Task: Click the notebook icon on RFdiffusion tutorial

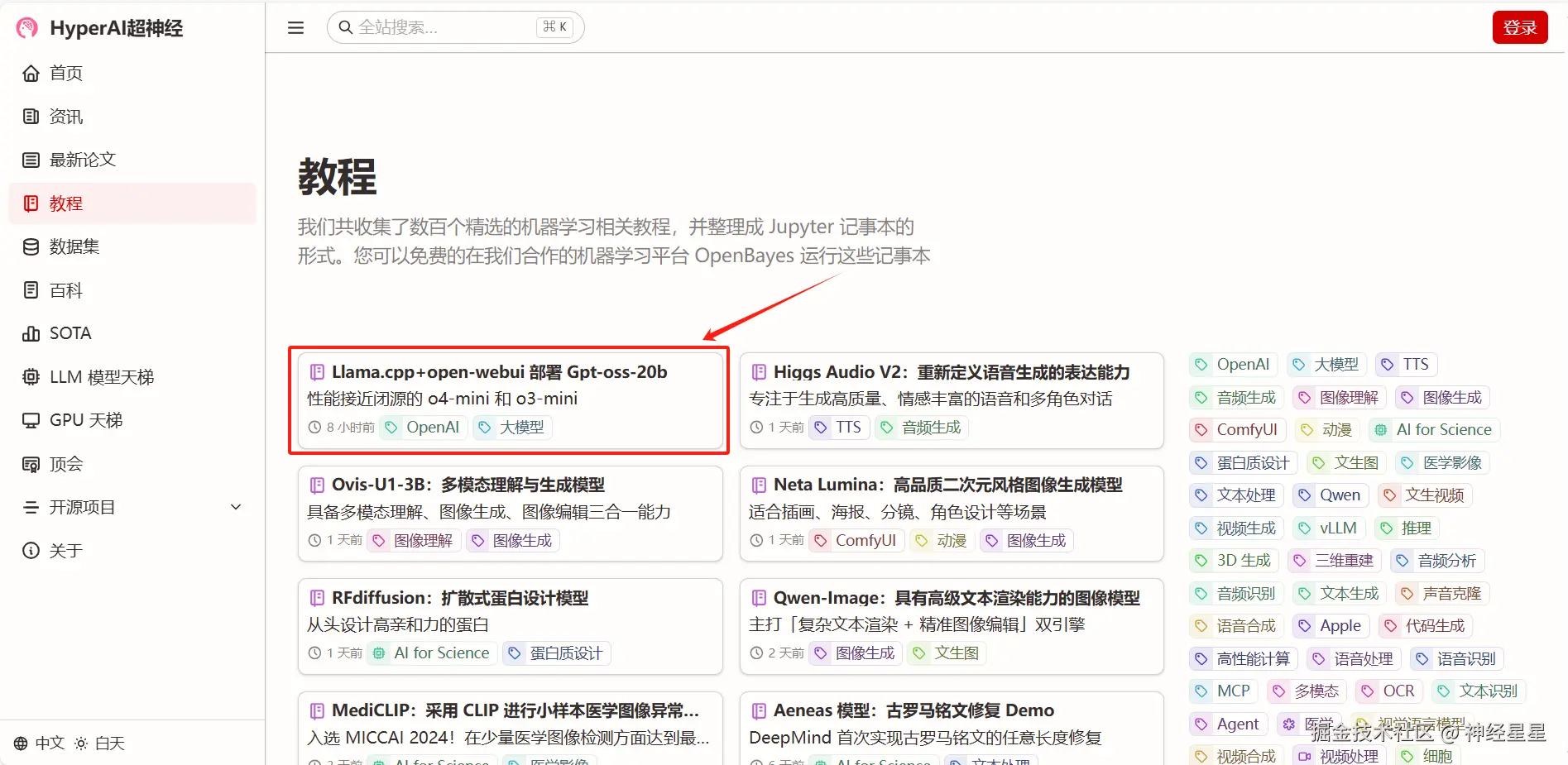Action: 317,598
